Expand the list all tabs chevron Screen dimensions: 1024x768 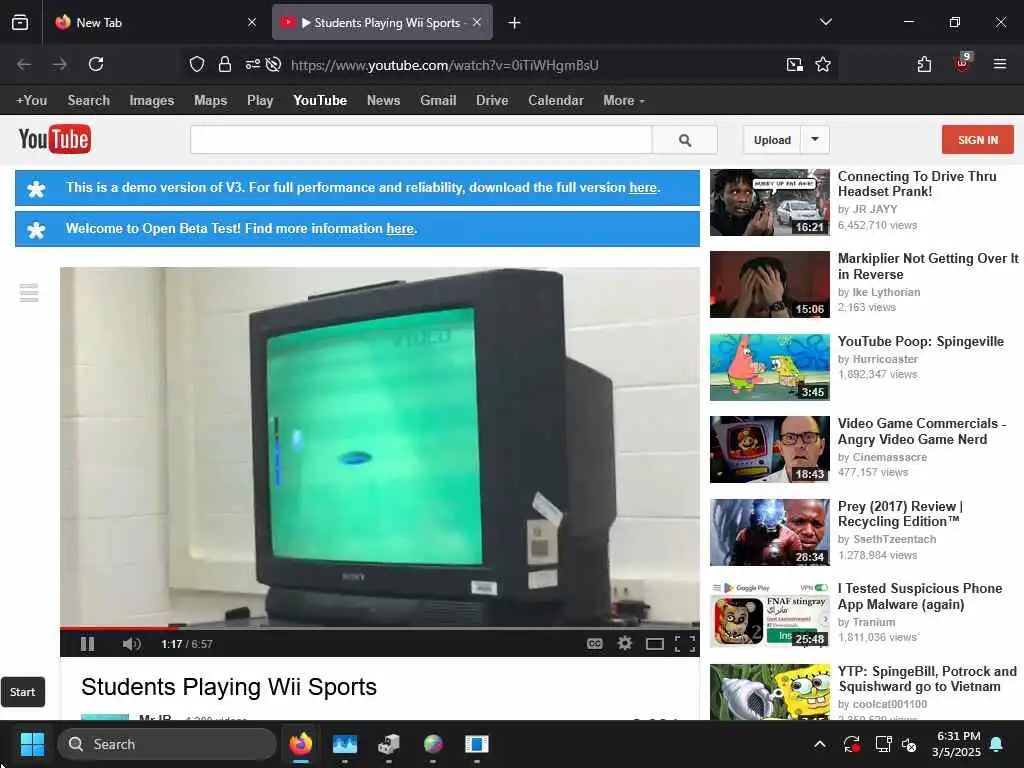825,23
